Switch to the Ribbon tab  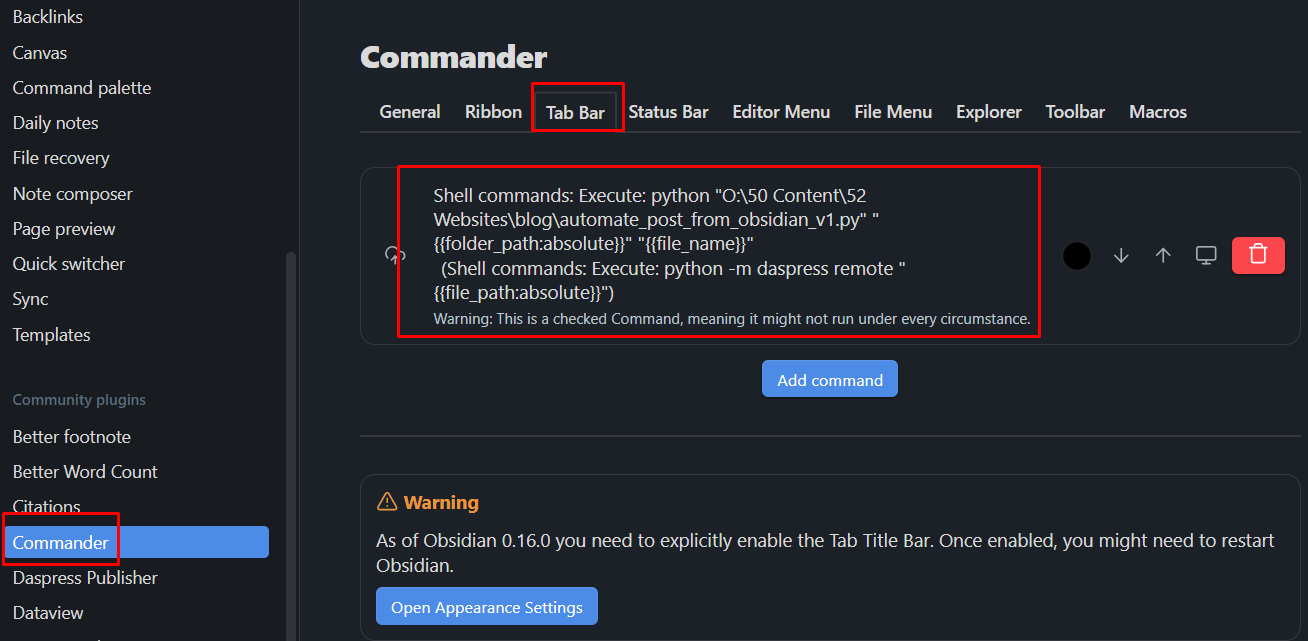493,112
